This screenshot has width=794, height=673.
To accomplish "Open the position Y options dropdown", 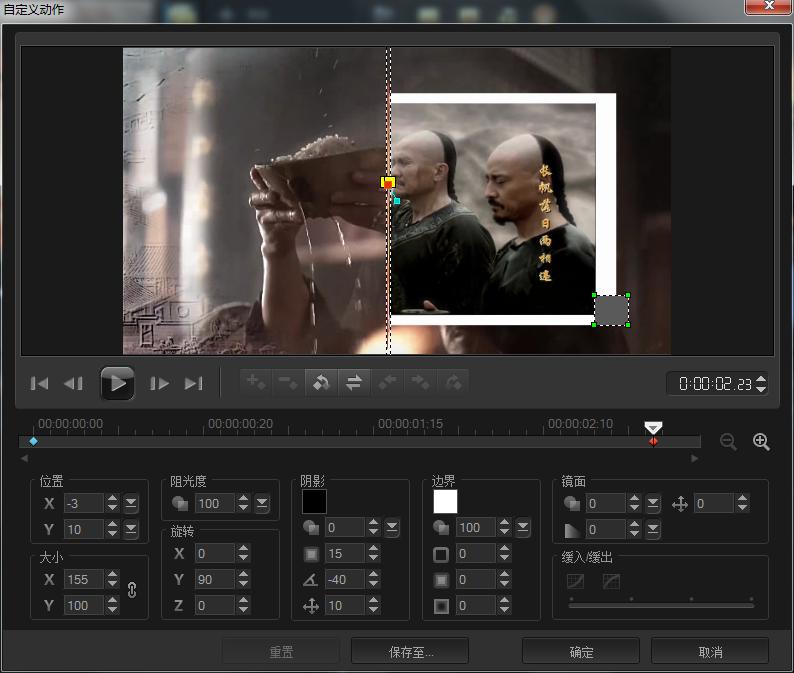I will click(x=131, y=529).
